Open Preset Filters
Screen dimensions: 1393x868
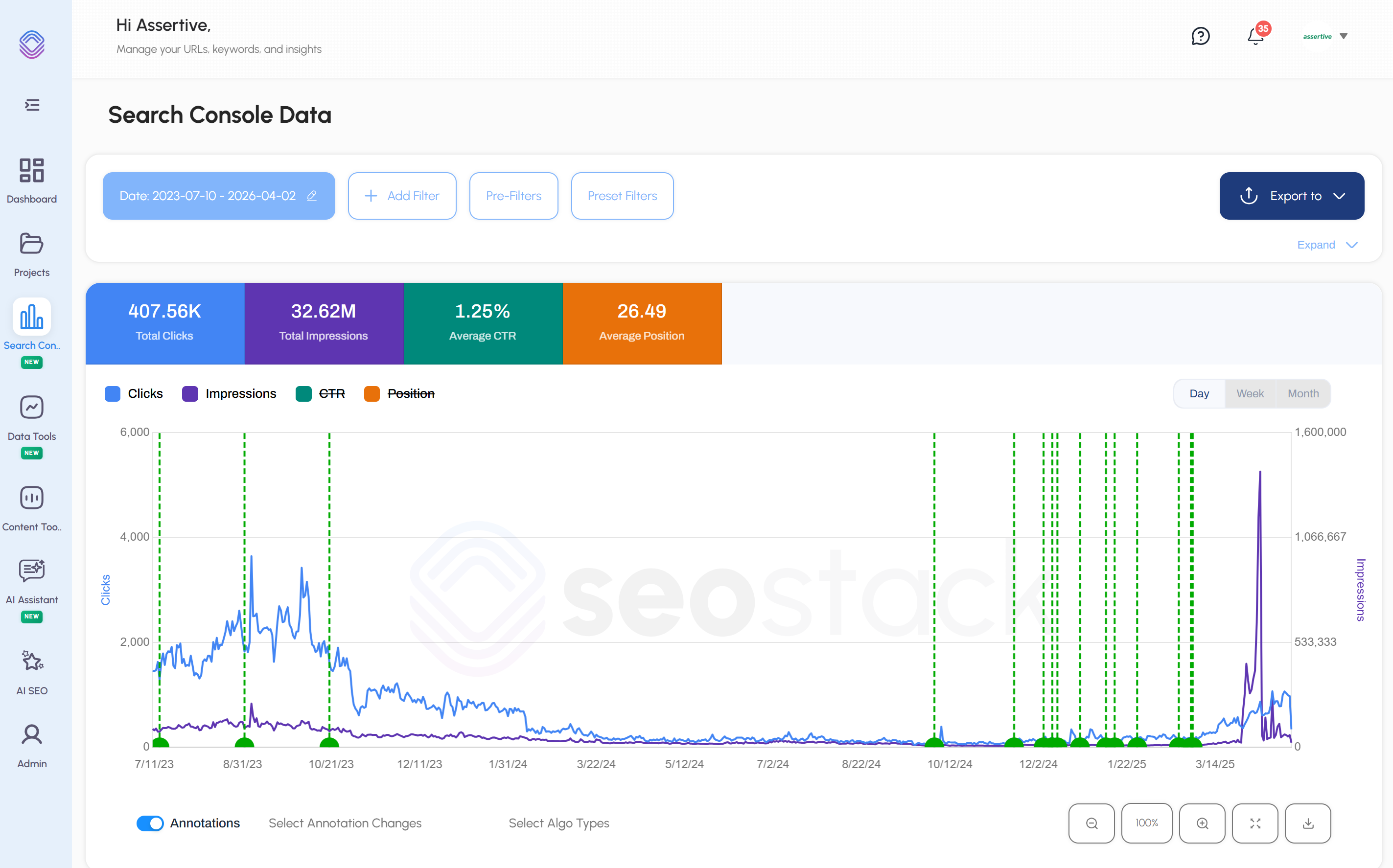pyautogui.click(x=622, y=196)
